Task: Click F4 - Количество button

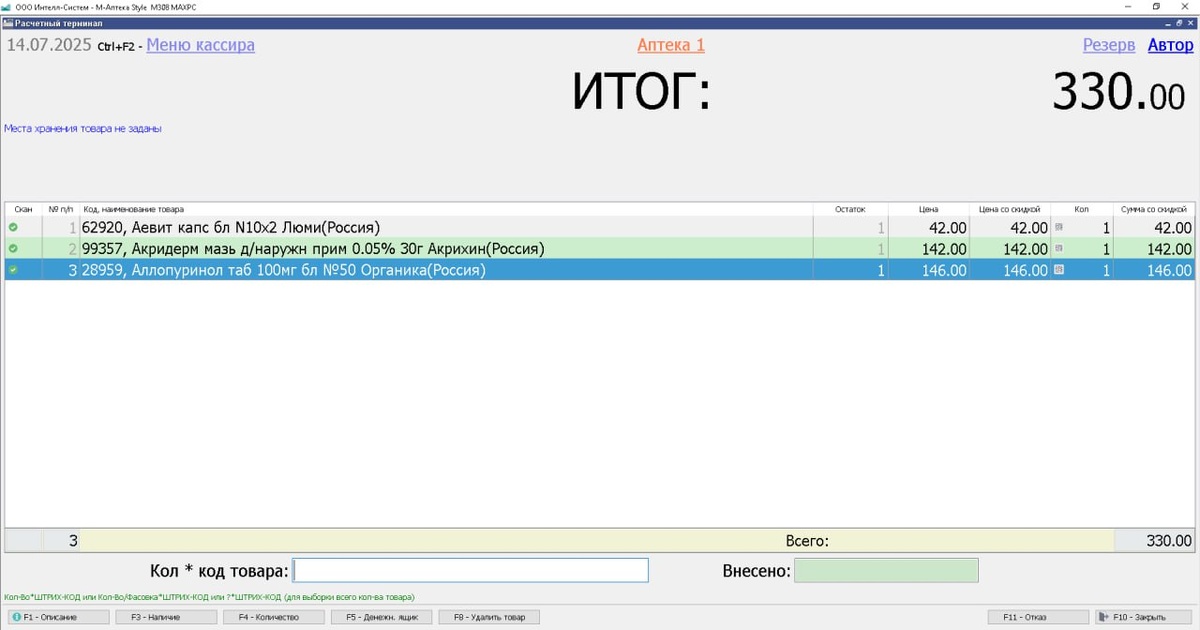Action: coord(273,617)
